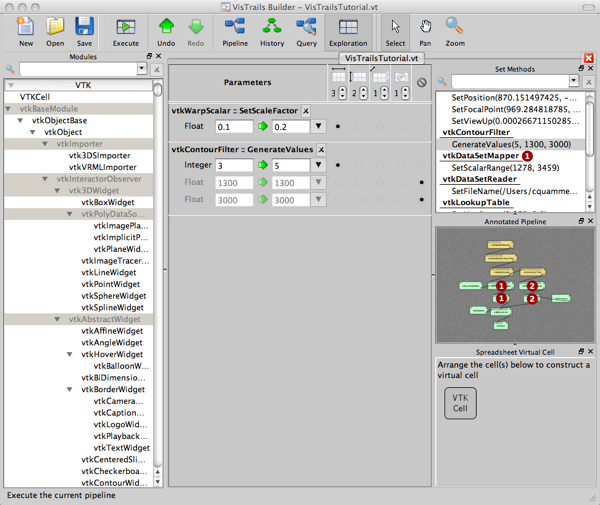Select skip radio for Float 1300 row
This screenshot has height=505, width=600.
click(x=422, y=182)
